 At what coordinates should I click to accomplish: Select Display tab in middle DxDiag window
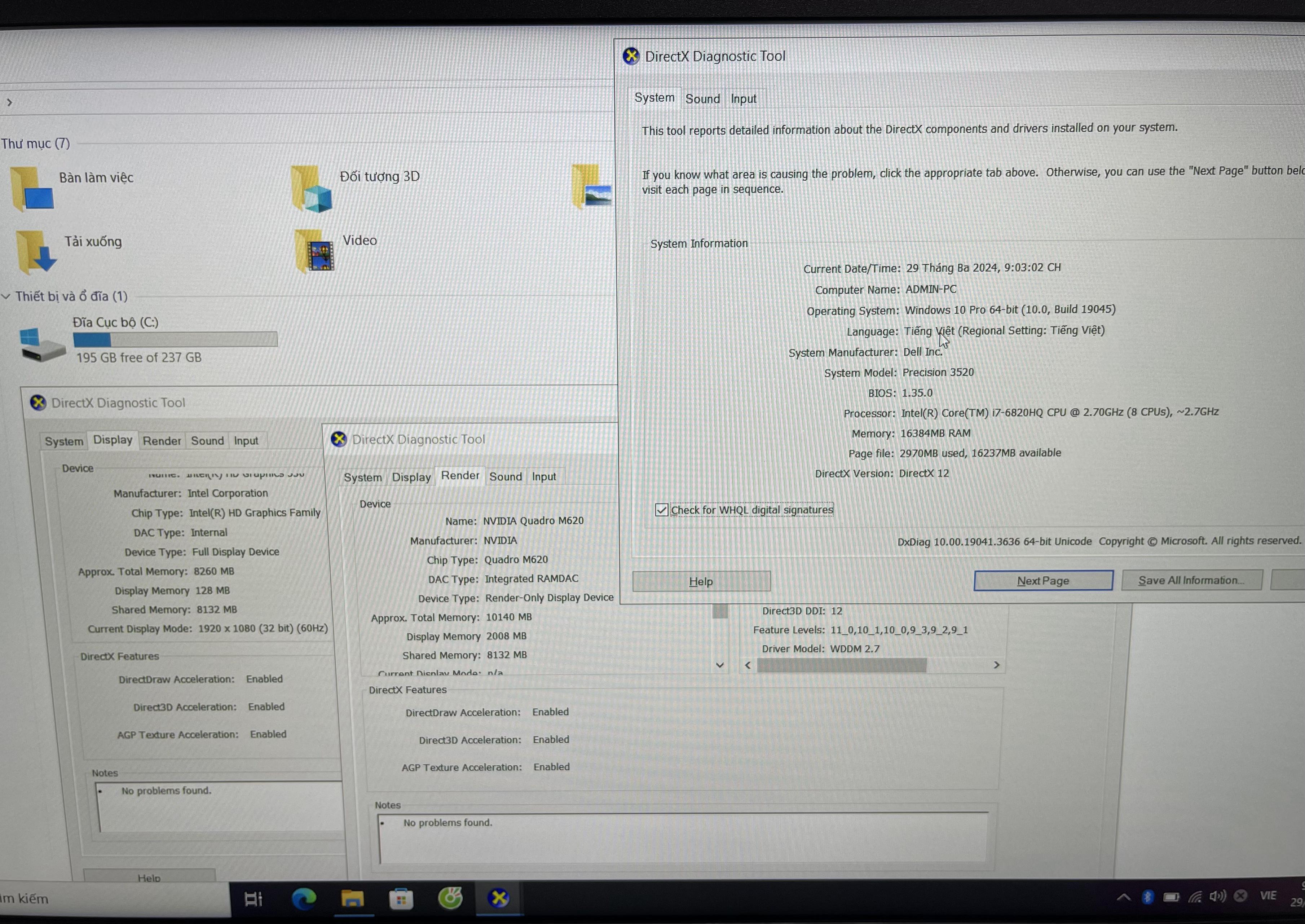(411, 478)
